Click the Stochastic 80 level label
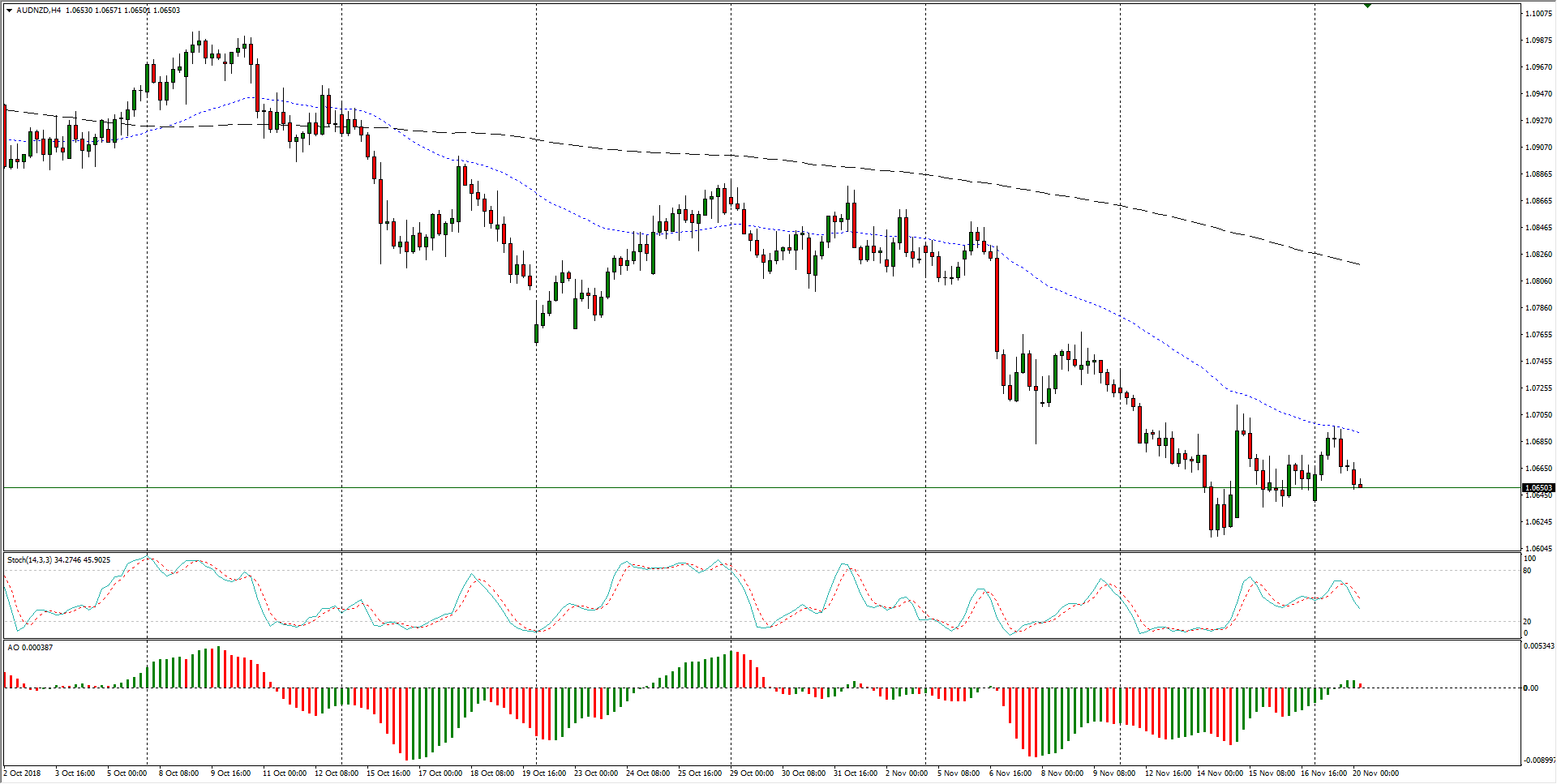This screenshot has height=784, width=1557. pos(1527,571)
